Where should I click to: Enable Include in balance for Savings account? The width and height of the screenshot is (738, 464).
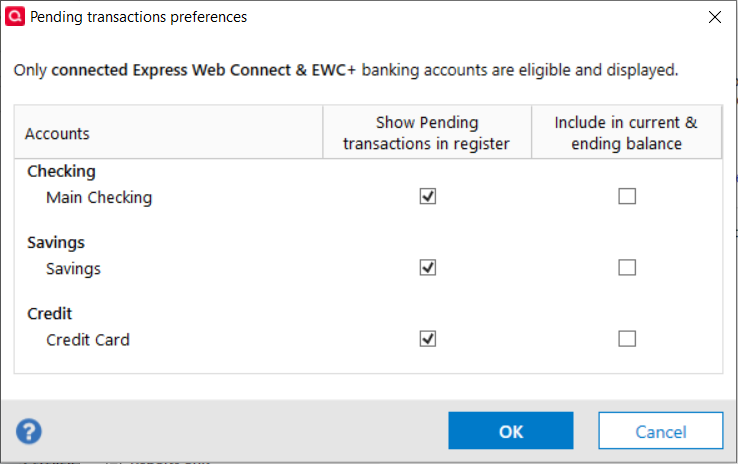point(627,268)
